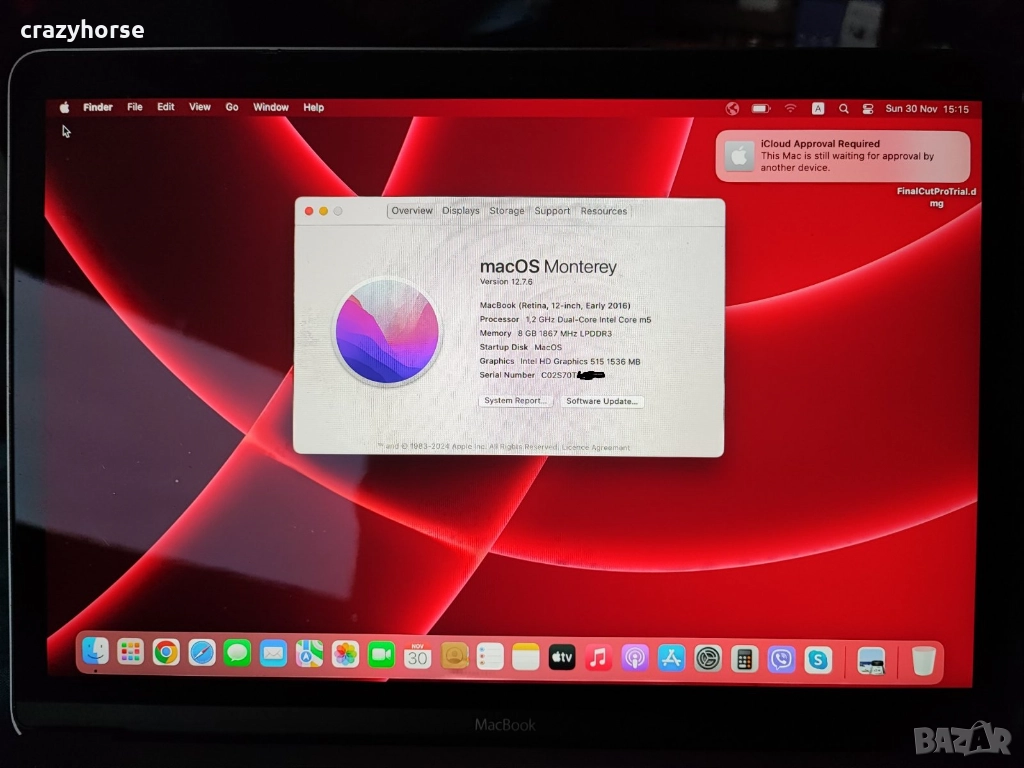
Task: Close the About This Mac window
Action: click(x=309, y=211)
